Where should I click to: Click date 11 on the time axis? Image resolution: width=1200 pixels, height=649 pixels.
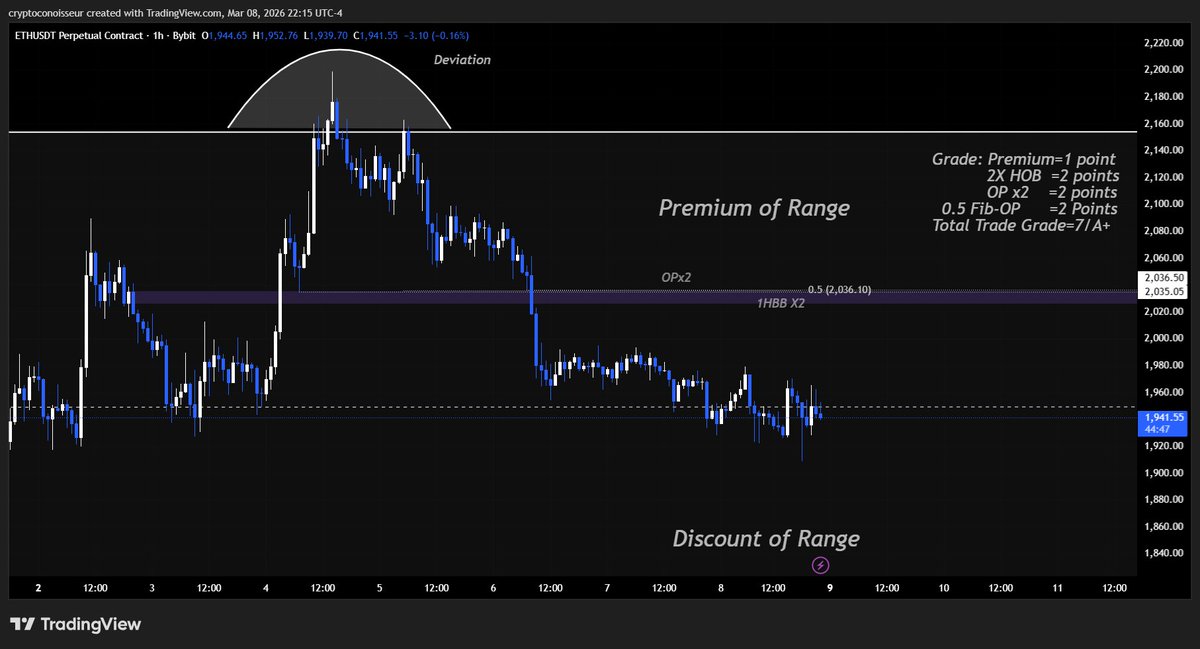[x=1057, y=588]
